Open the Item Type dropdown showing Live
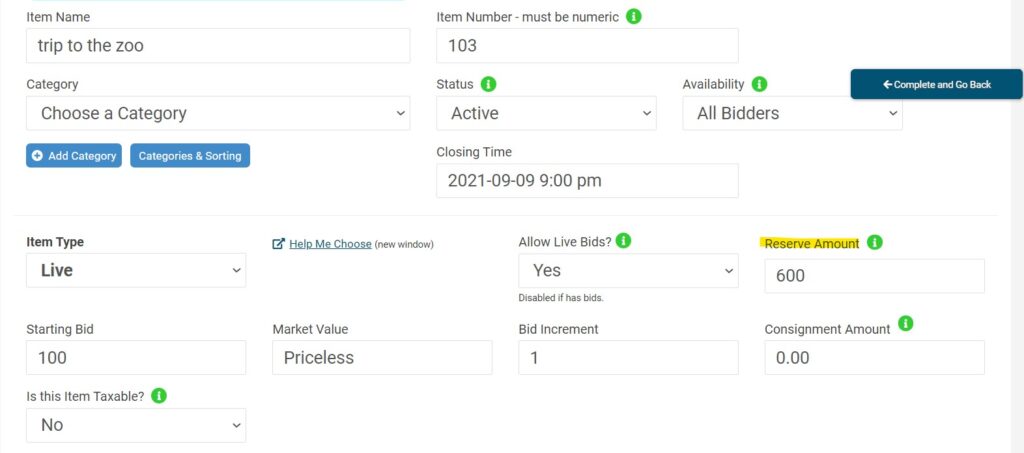The image size is (1024, 453). pos(136,270)
